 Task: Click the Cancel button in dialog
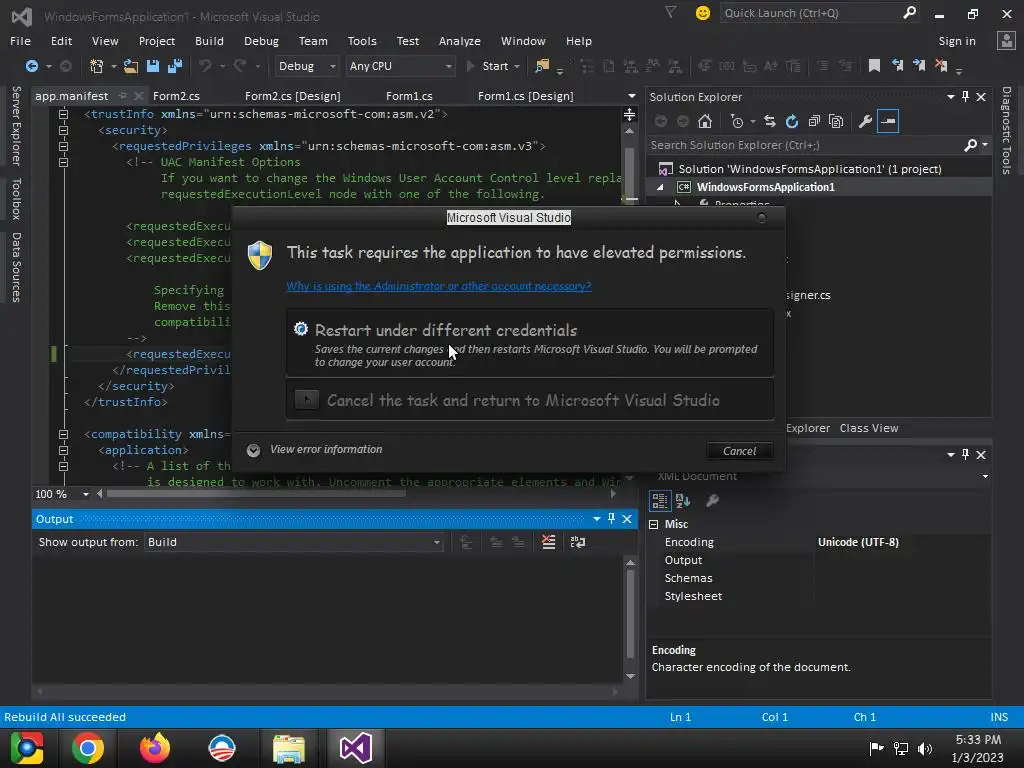click(x=739, y=451)
